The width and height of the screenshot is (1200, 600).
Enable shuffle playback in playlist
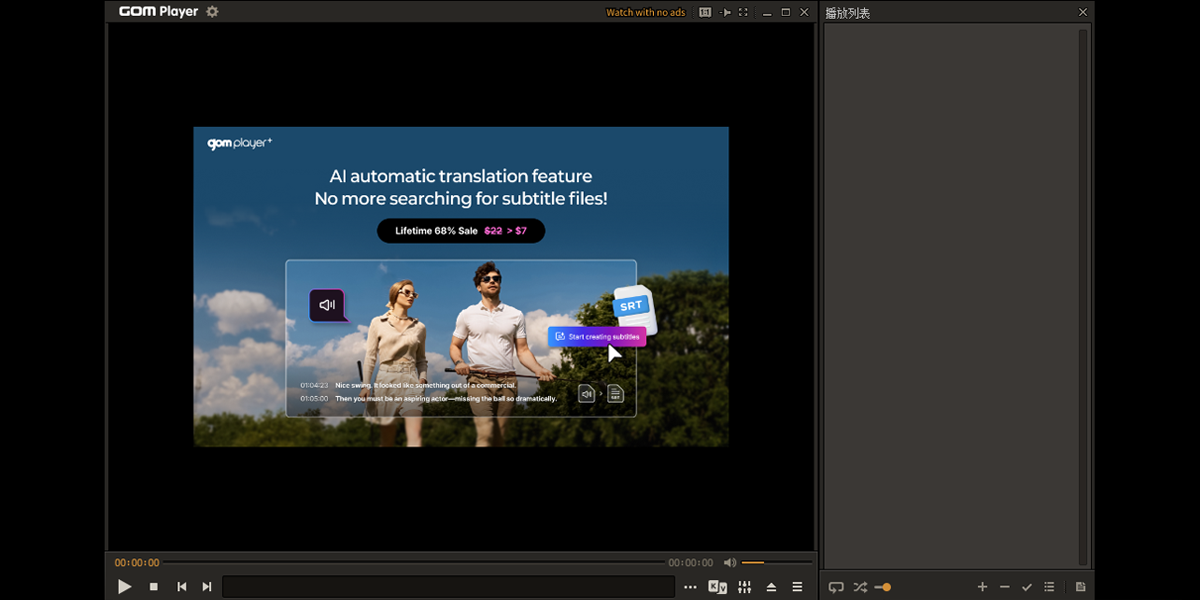pyautogui.click(x=860, y=587)
